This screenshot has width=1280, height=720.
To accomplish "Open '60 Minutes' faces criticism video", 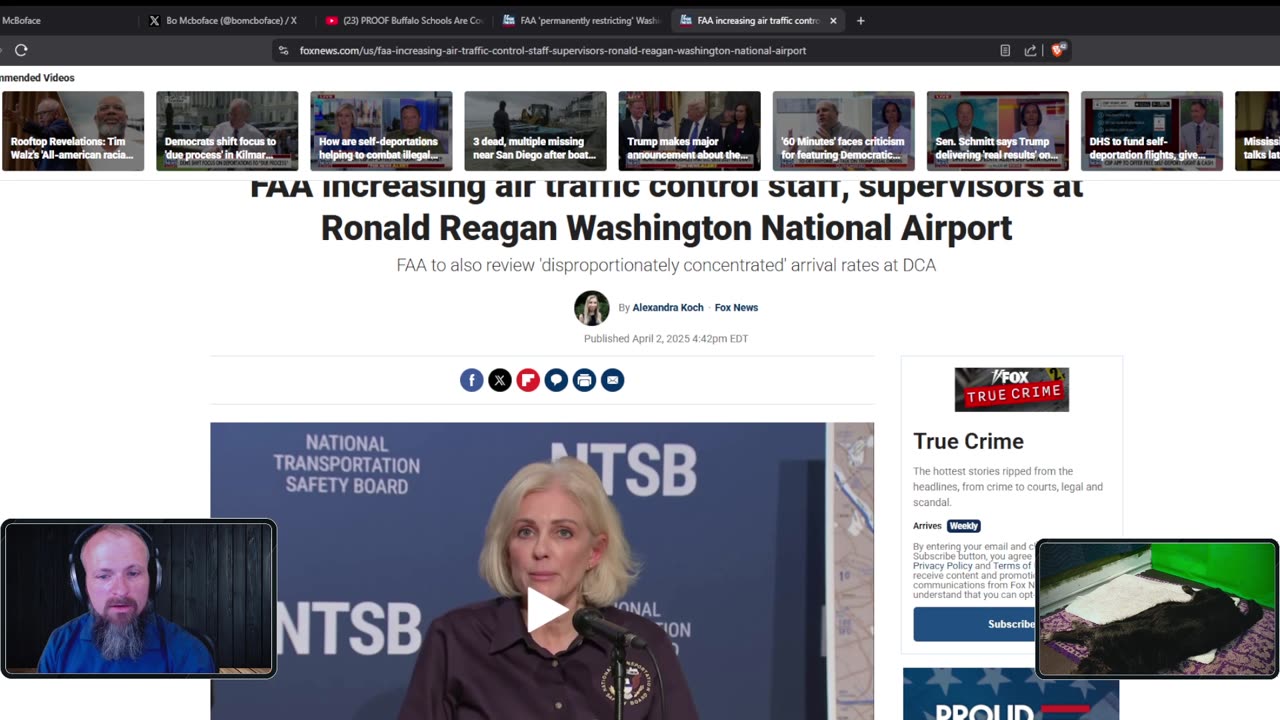I will click(843, 131).
